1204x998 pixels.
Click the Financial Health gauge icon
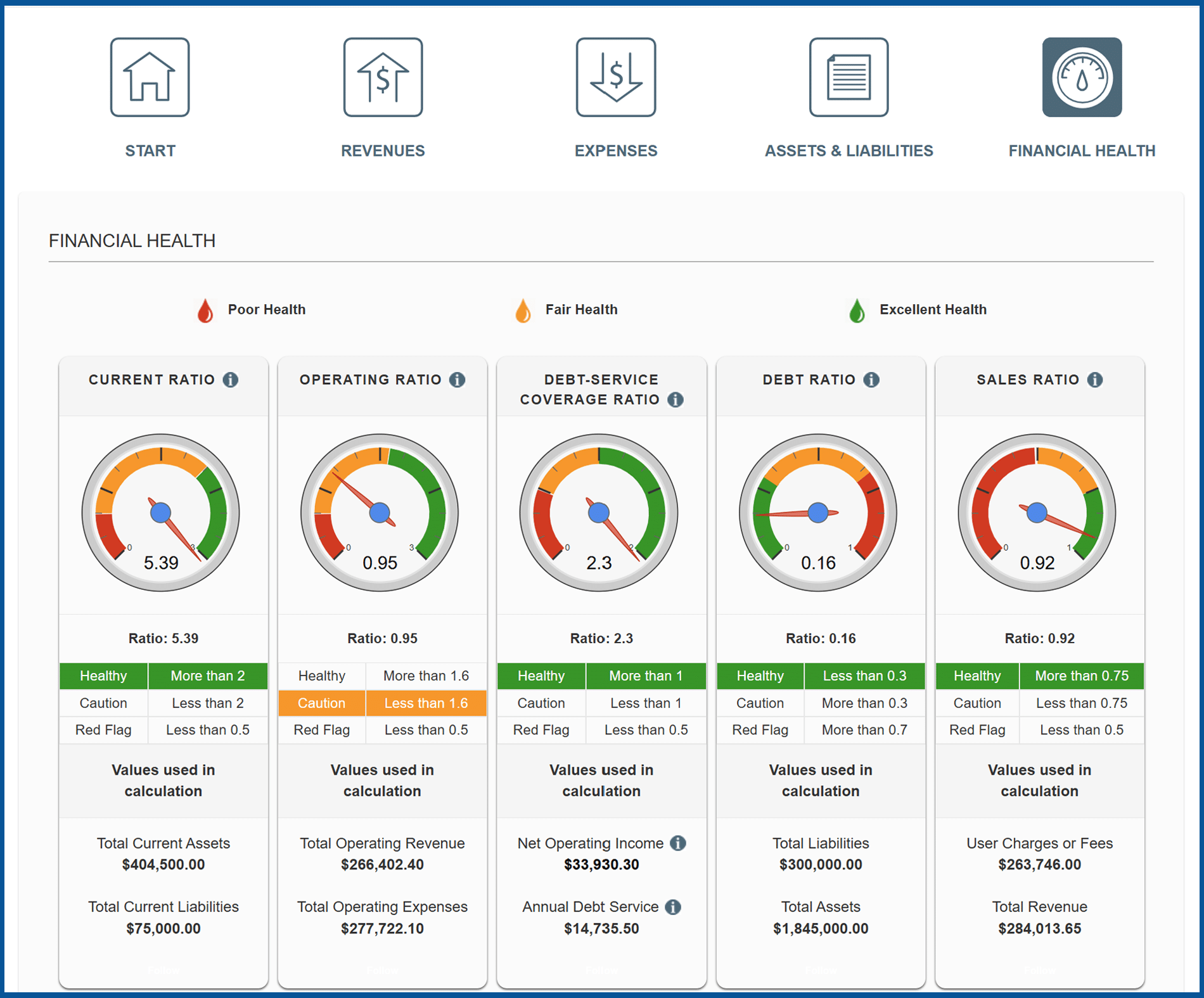tap(1082, 77)
